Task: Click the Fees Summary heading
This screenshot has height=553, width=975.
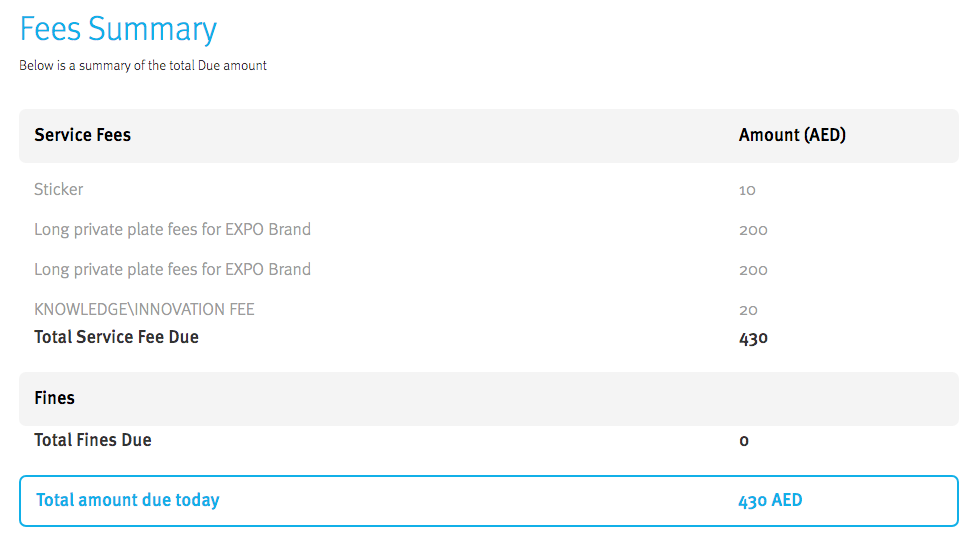Action: point(118,29)
